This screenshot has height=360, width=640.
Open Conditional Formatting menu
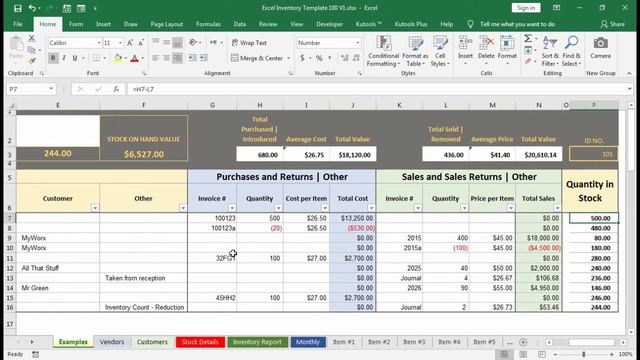coord(383,51)
